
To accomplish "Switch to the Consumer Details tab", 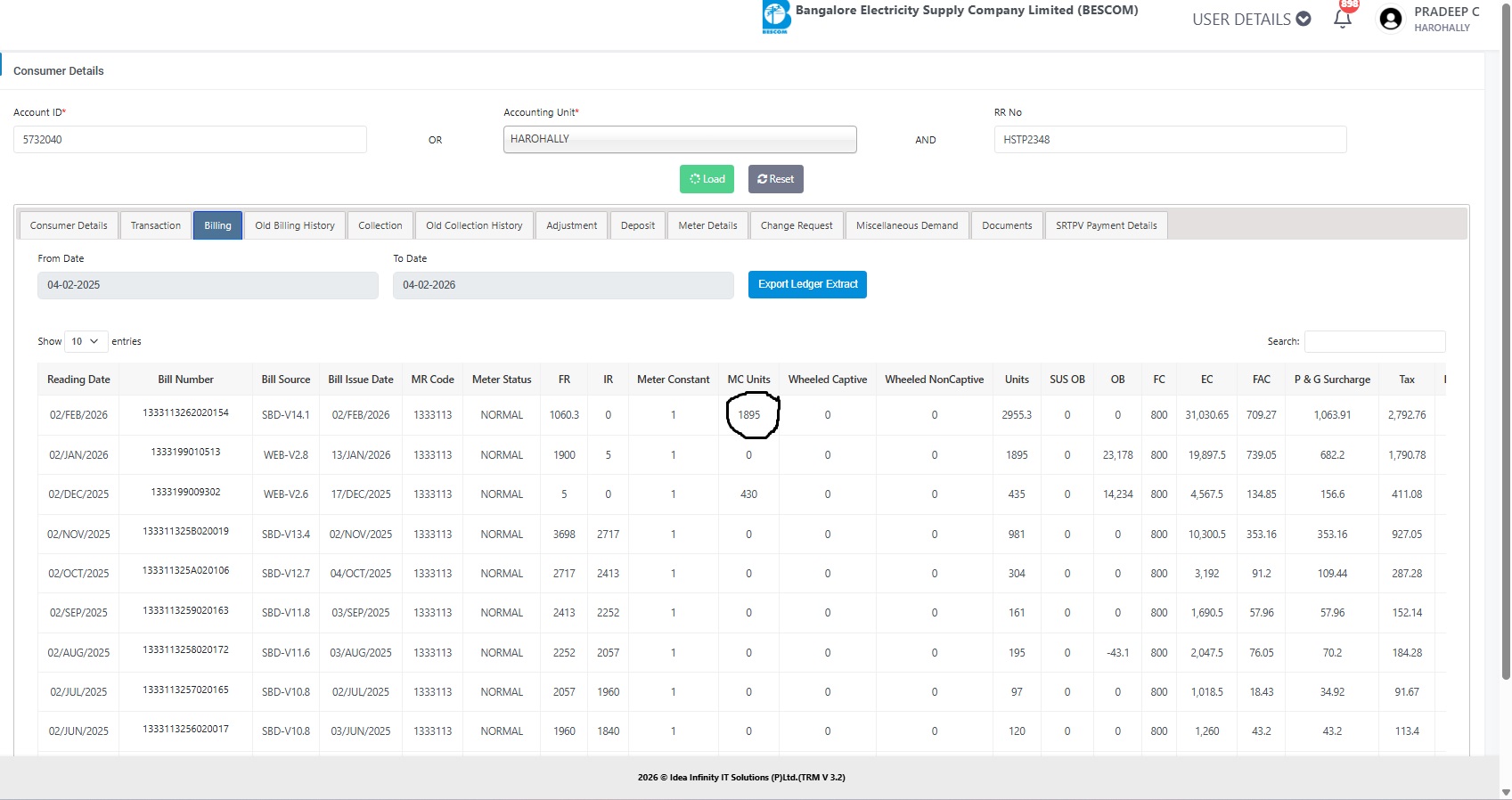I will 69,225.
